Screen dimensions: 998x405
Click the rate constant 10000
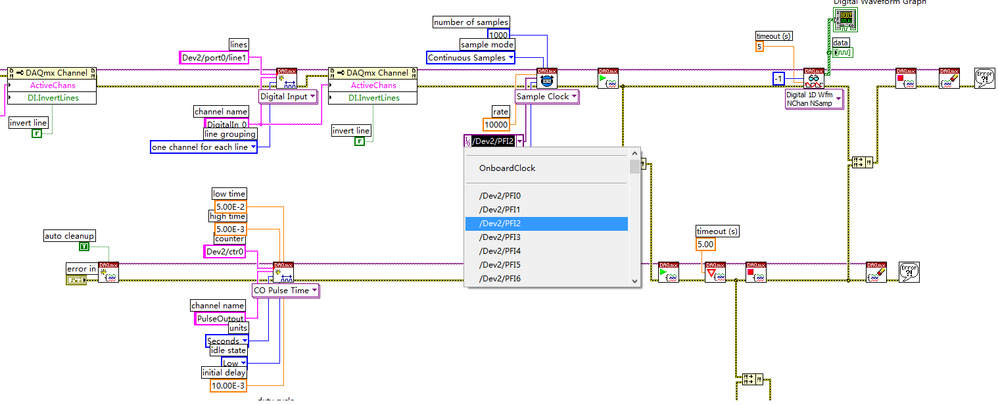click(x=496, y=124)
